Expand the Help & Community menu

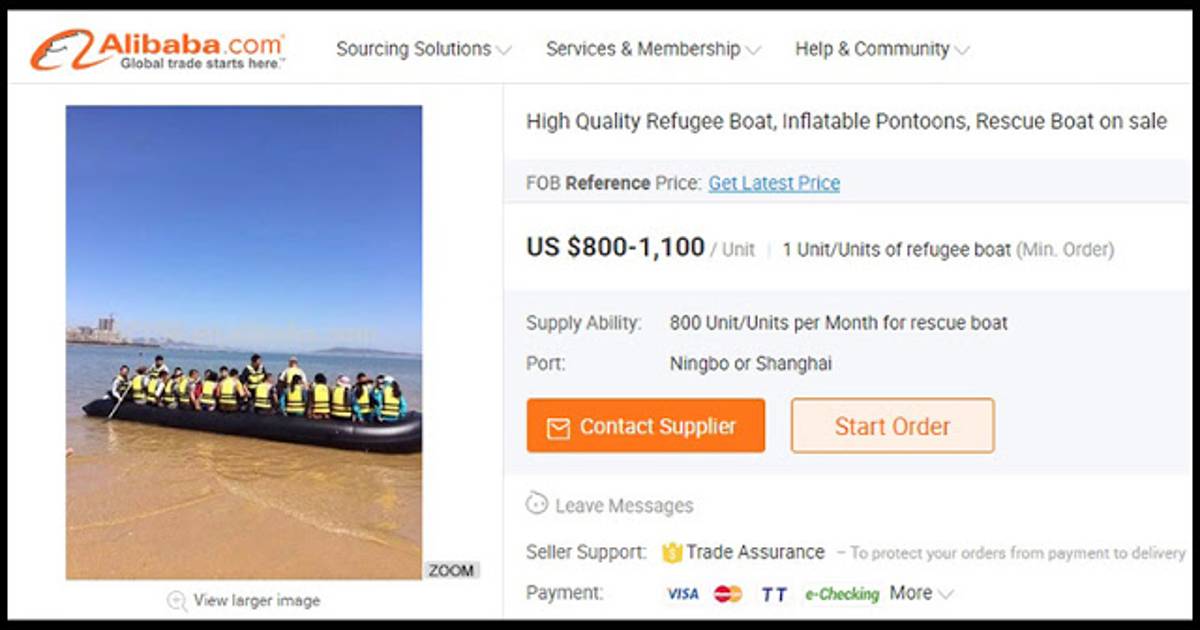pos(881,49)
